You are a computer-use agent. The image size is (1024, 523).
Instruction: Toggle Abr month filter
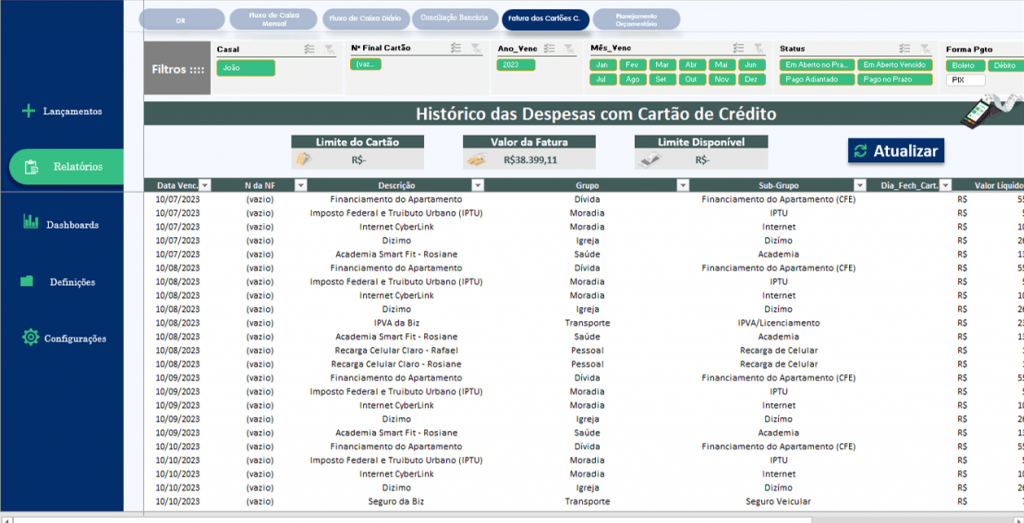692,65
